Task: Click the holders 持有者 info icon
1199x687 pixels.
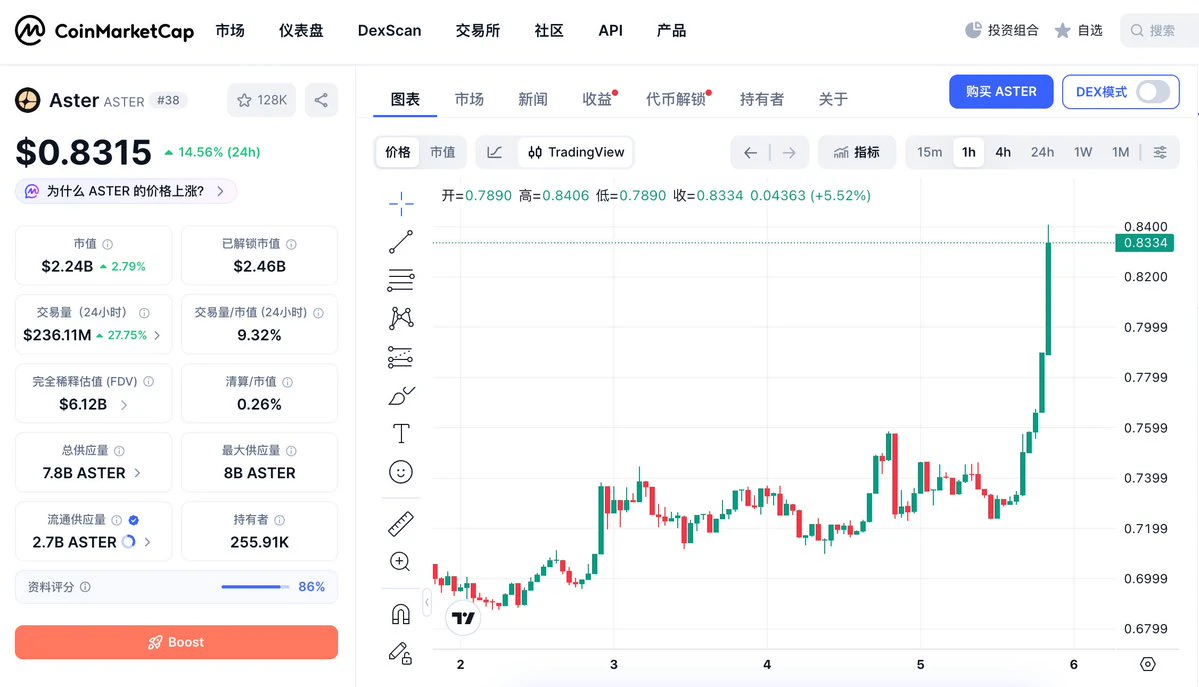Action: click(280, 520)
